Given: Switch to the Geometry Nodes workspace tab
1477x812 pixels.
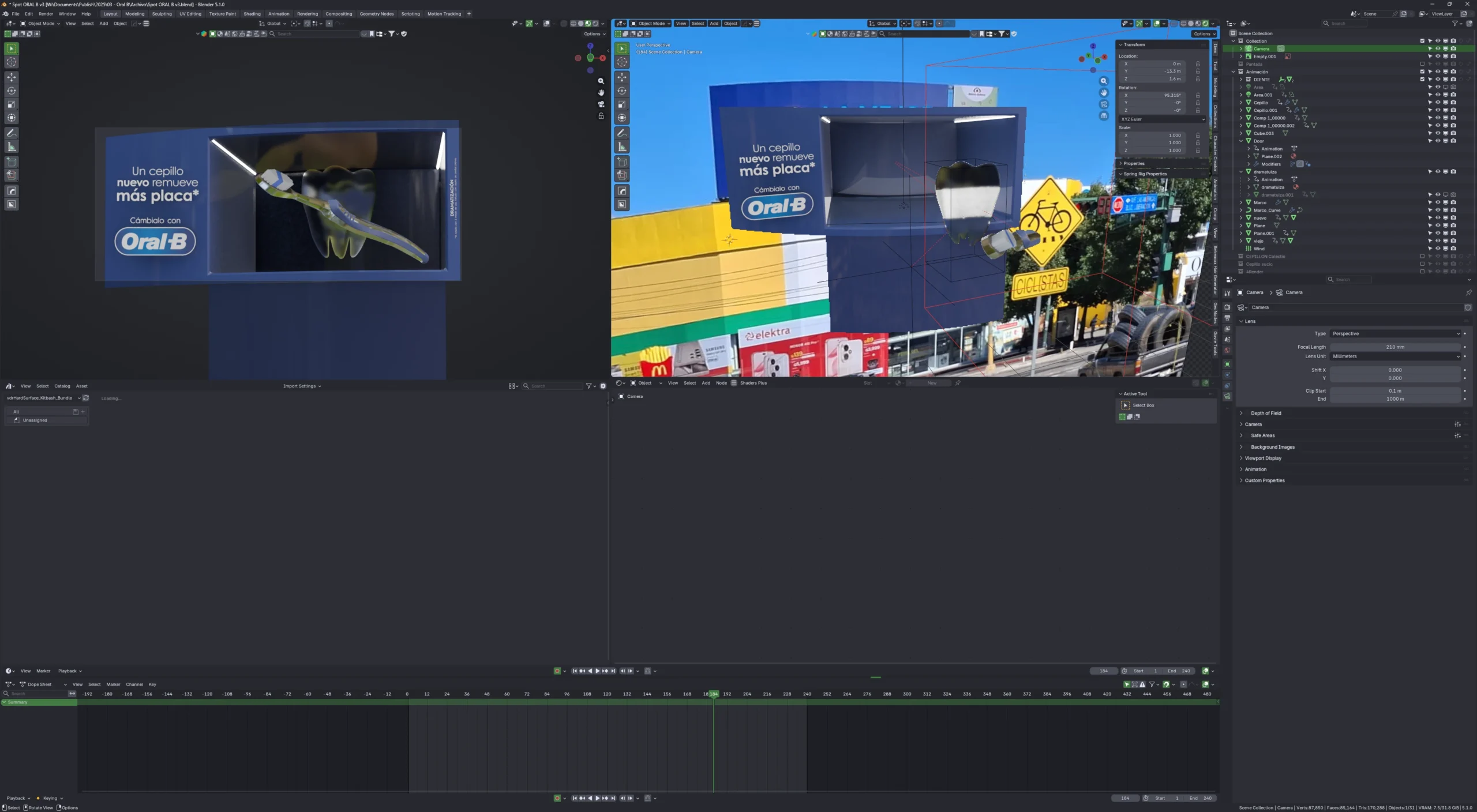Looking at the screenshot, I should pyautogui.click(x=377, y=14).
